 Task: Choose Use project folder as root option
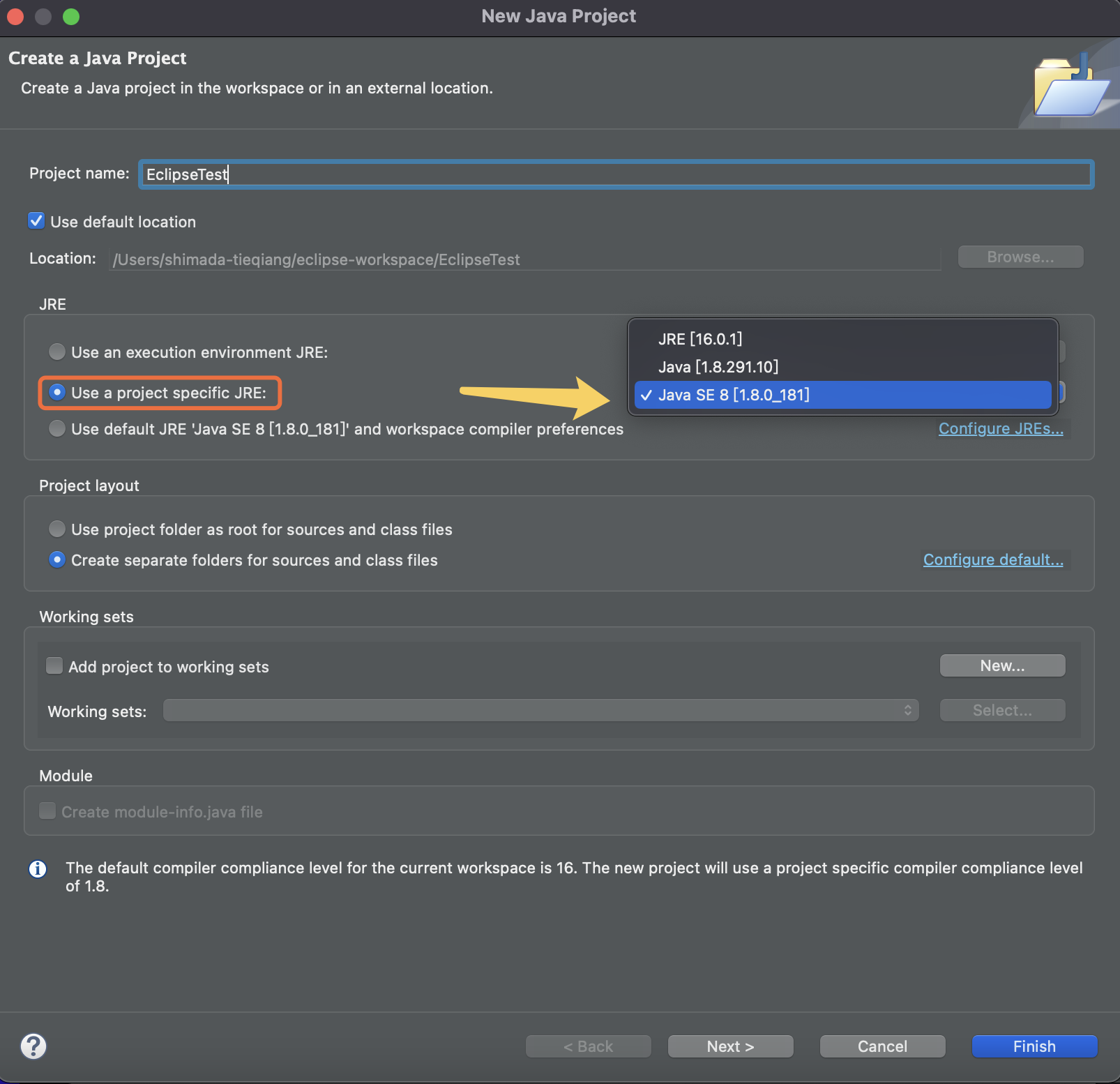click(x=56, y=529)
